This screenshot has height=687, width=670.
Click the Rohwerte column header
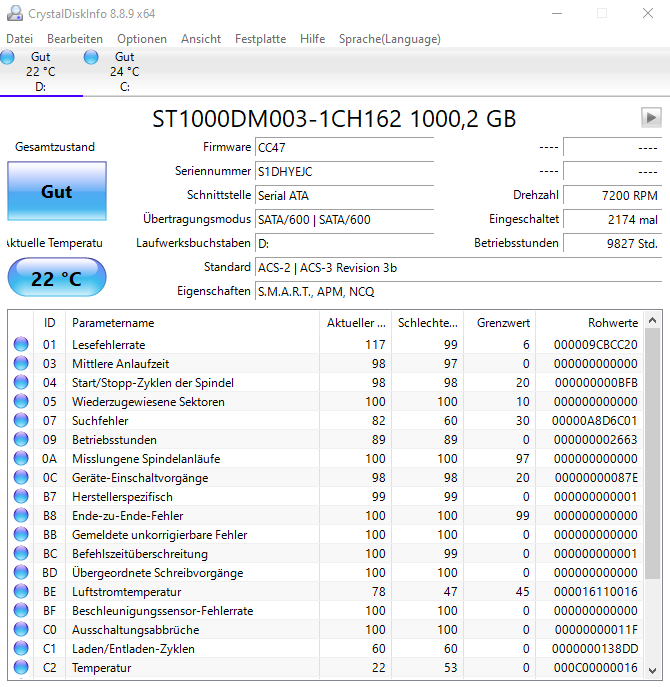589,323
